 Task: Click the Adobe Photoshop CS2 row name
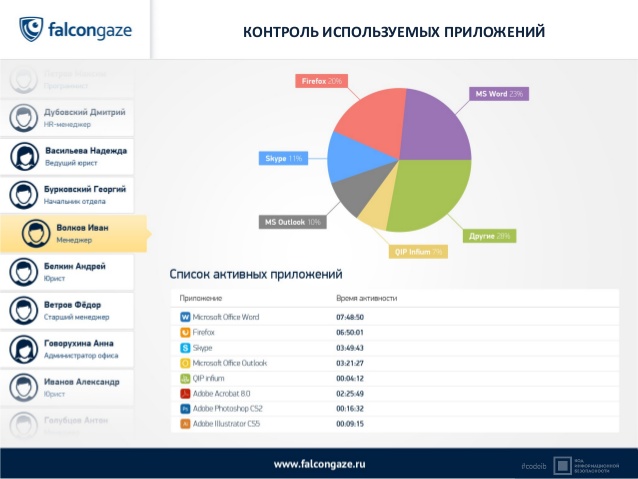click(228, 409)
